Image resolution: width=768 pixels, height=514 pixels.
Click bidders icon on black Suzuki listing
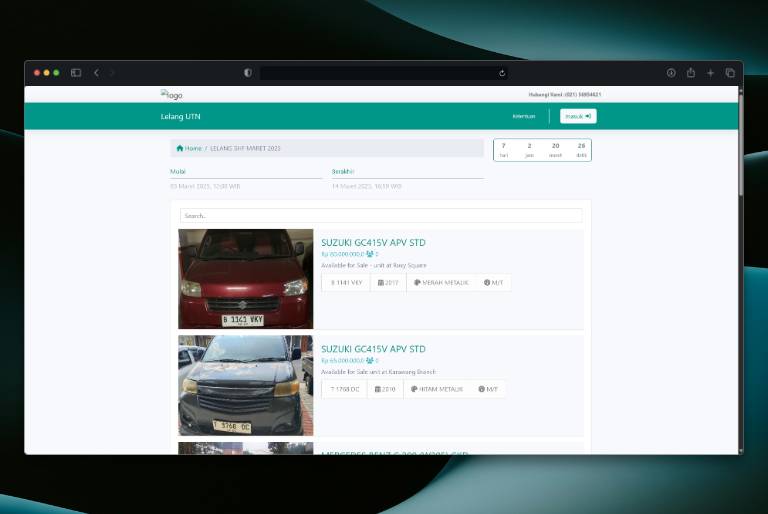[370, 360]
